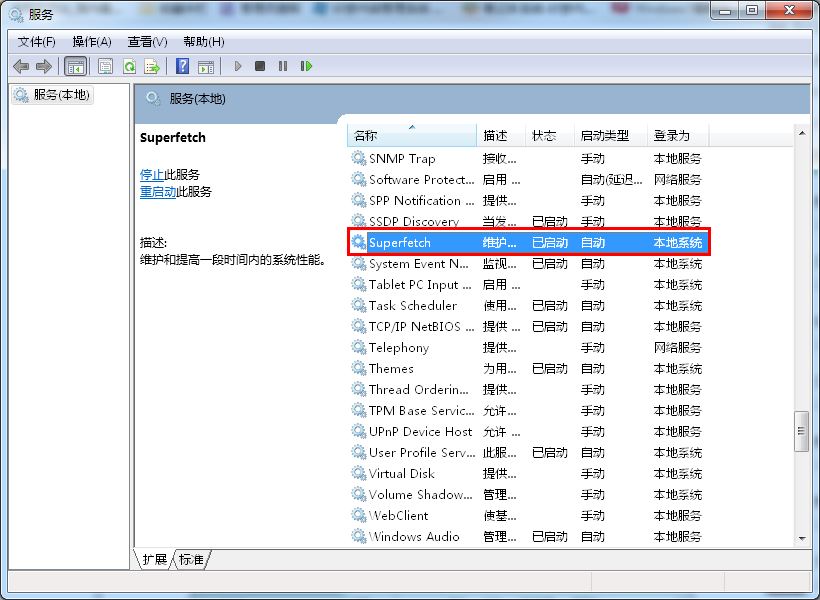The height and width of the screenshot is (600, 820).
Task: Sort by the 启动类型 column header
Action: (610, 135)
